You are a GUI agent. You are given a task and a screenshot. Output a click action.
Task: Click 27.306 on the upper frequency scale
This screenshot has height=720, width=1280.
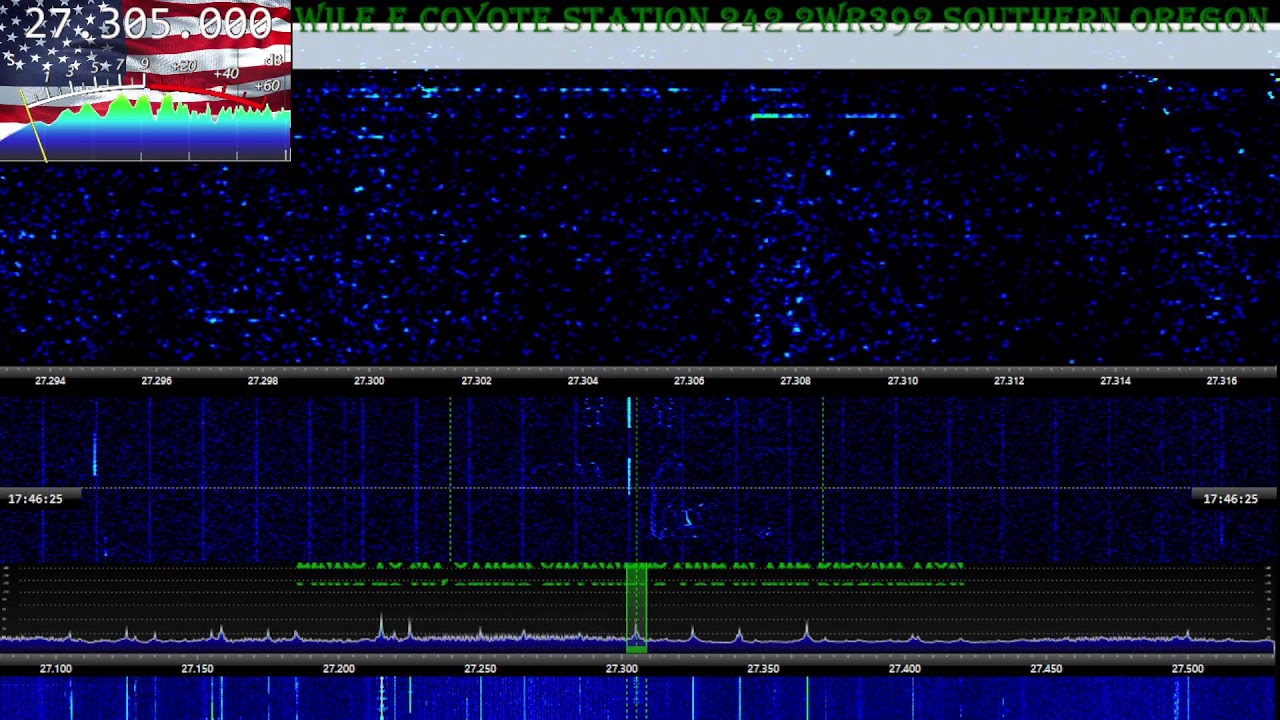pos(689,381)
